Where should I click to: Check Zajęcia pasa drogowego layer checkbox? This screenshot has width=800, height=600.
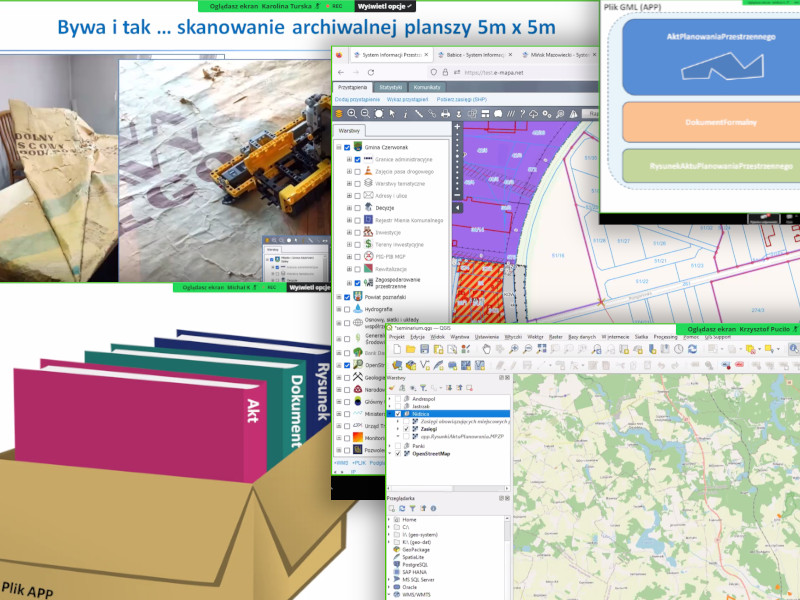[x=357, y=172]
